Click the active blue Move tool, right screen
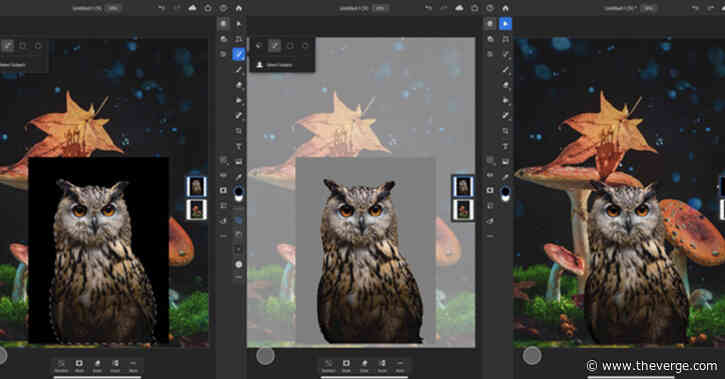This screenshot has width=725, height=379. tap(506, 24)
